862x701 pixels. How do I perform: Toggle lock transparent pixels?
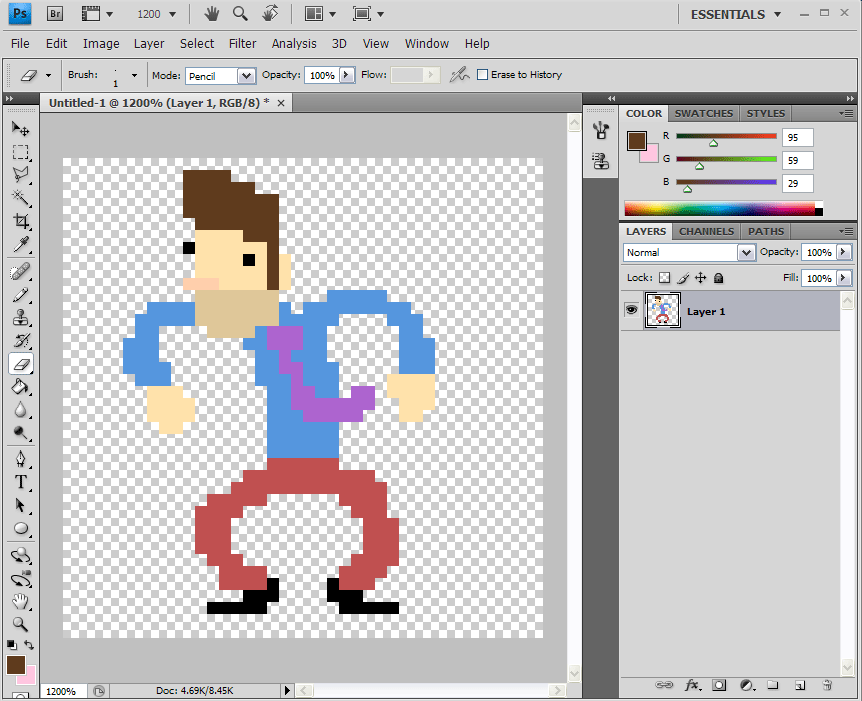(x=663, y=278)
